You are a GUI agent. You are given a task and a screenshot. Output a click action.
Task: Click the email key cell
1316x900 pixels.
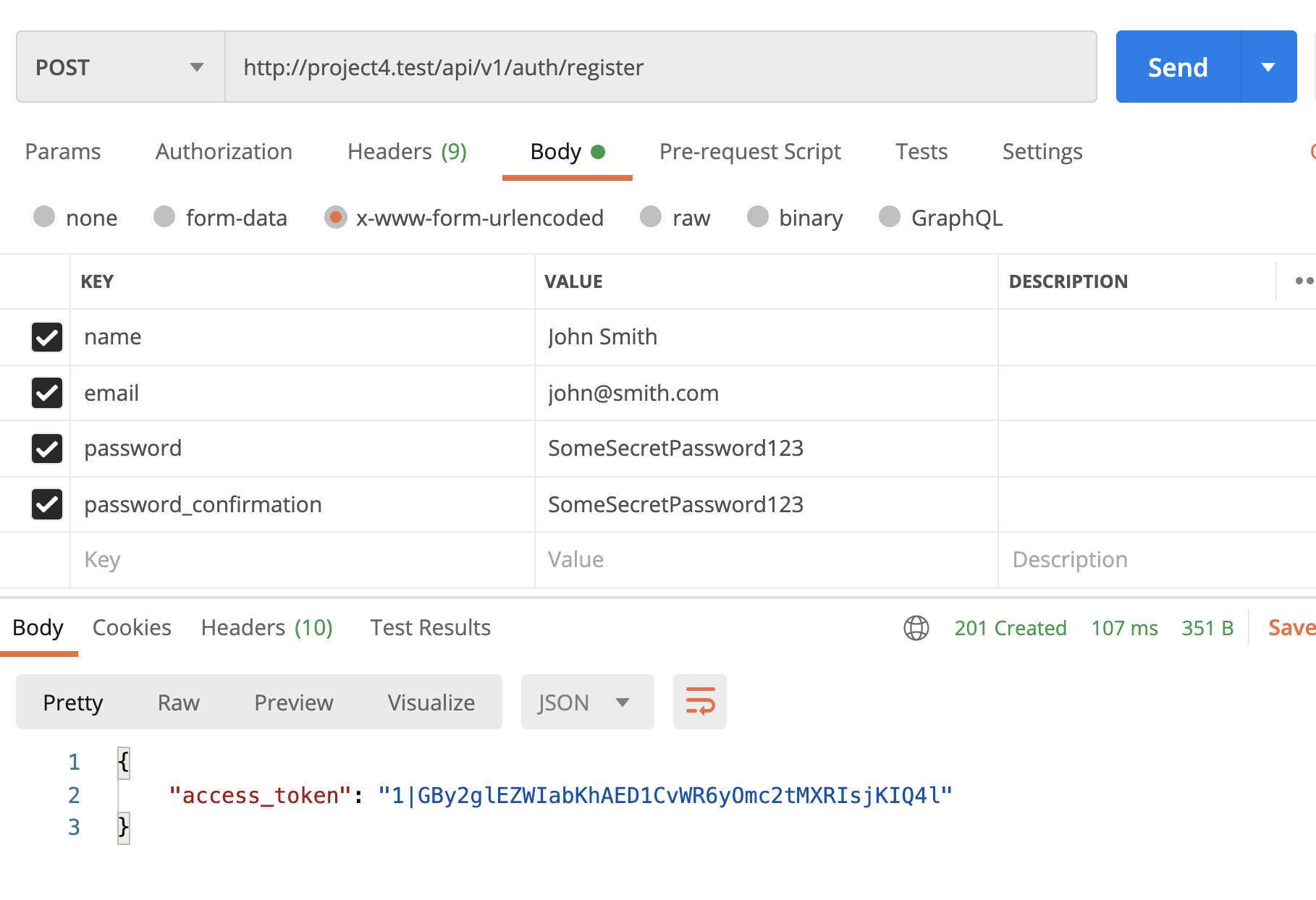(303, 393)
